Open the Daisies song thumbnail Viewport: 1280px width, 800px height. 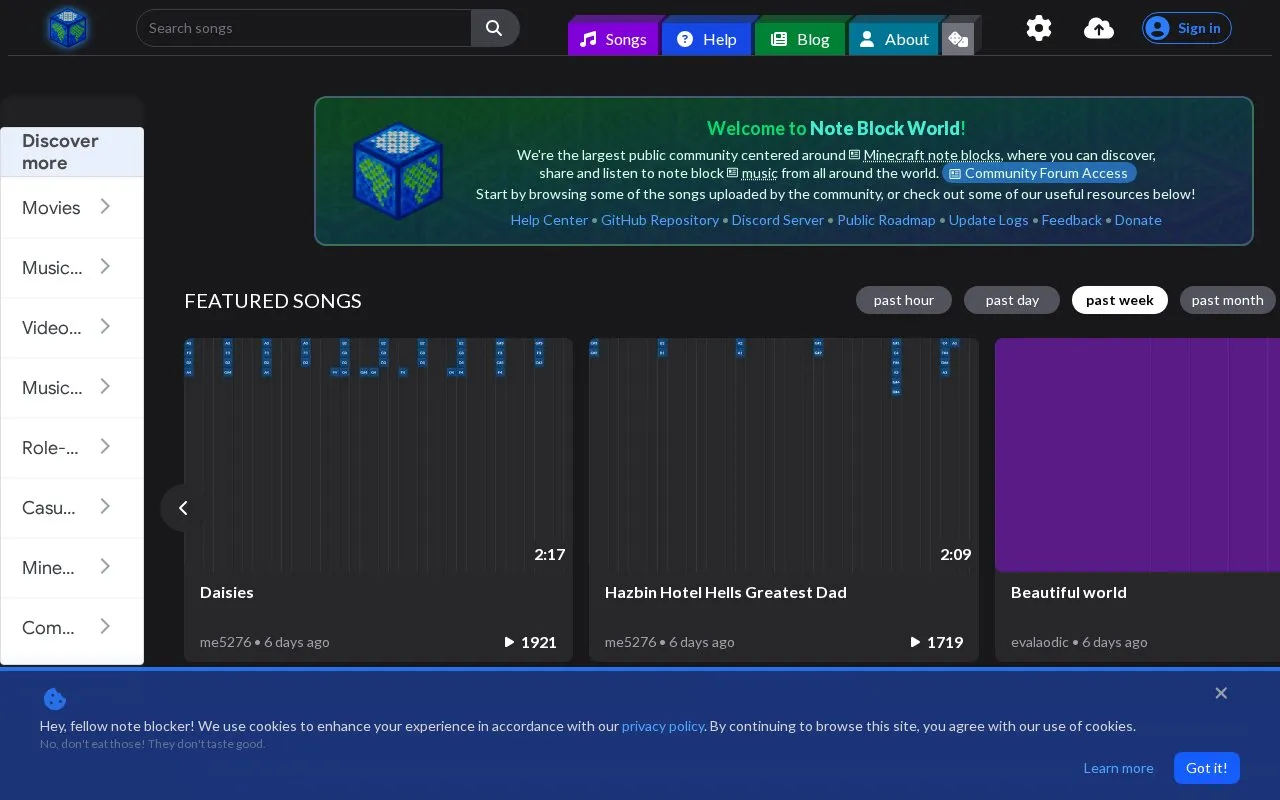(378, 455)
